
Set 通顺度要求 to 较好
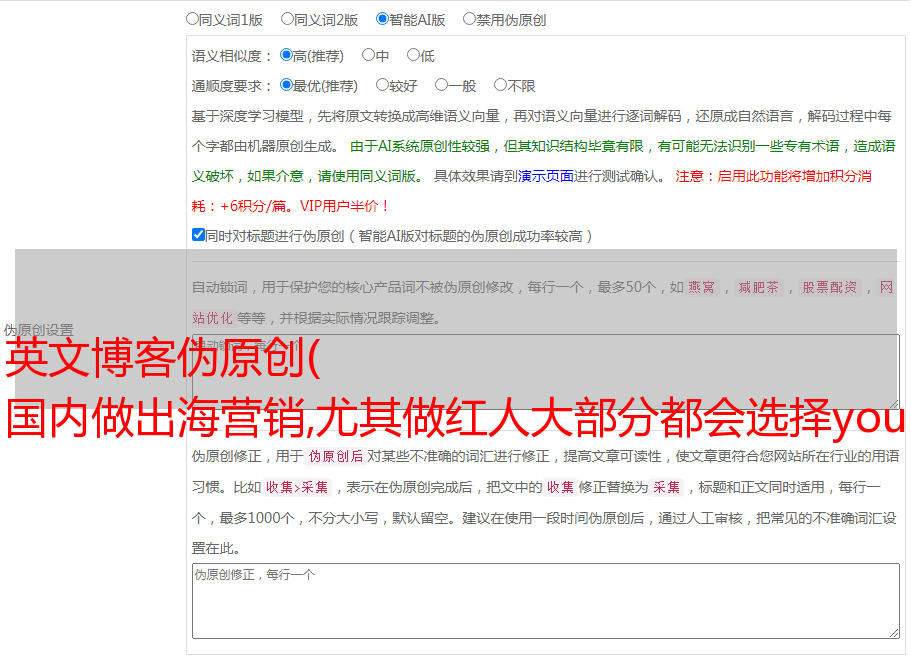[382, 85]
